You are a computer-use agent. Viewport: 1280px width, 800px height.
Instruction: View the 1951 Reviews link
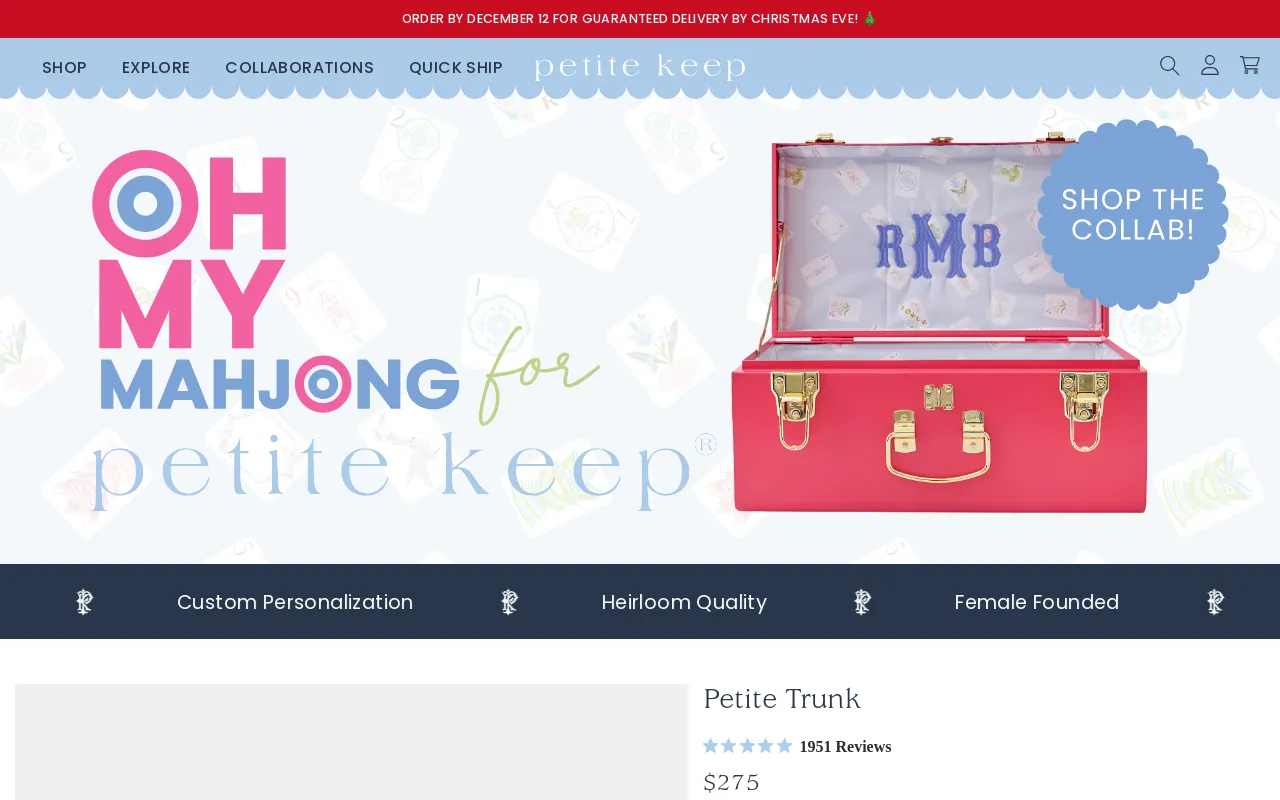(x=845, y=747)
